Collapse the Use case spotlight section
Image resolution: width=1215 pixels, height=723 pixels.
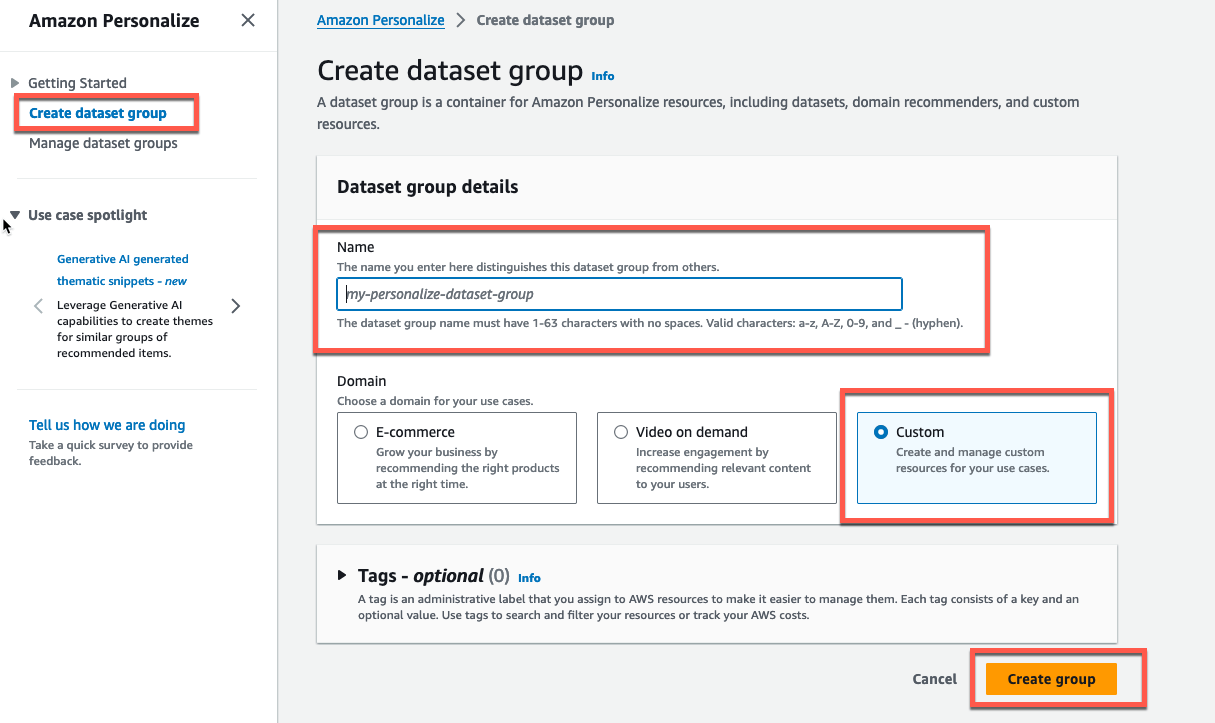coord(15,215)
